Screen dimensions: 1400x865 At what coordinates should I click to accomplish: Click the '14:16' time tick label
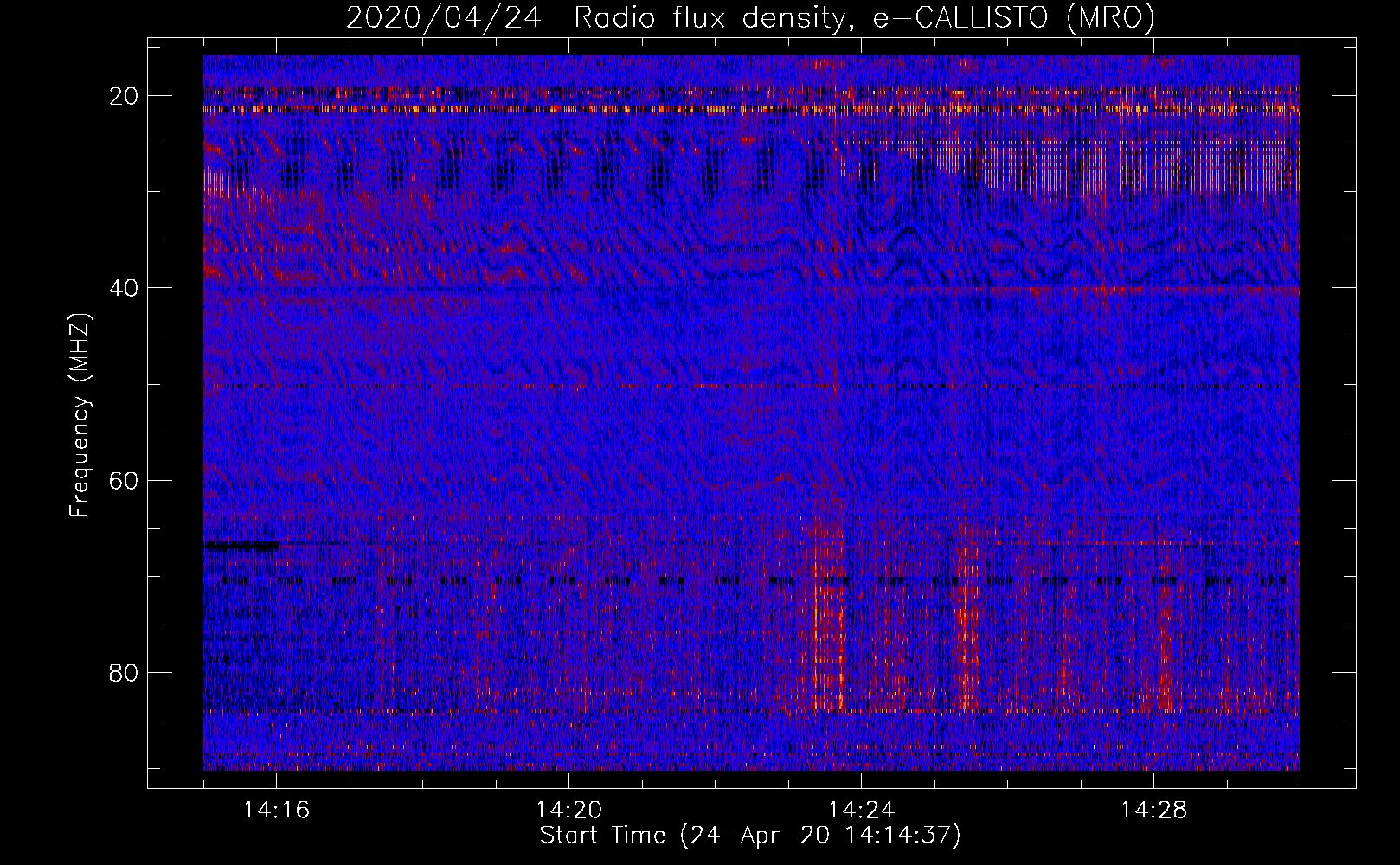point(276,811)
